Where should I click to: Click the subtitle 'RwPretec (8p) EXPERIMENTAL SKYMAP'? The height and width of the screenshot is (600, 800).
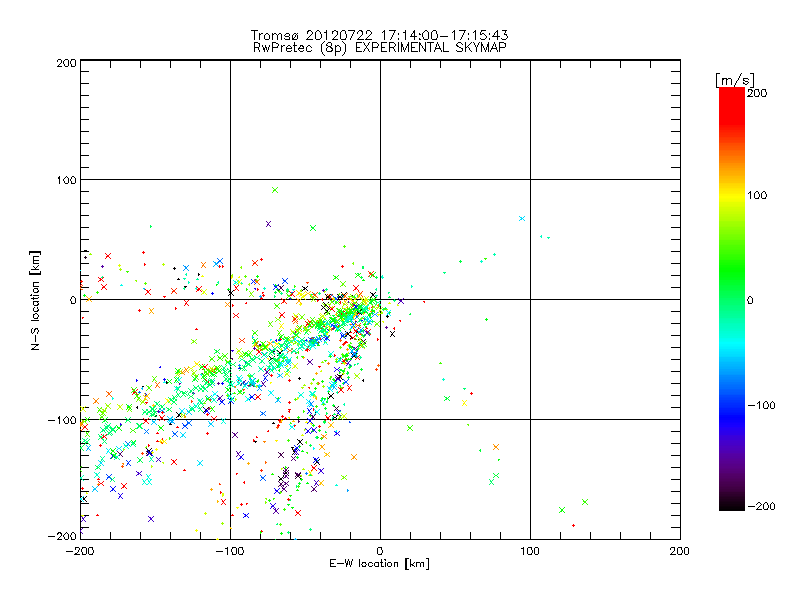click(380, 48)
